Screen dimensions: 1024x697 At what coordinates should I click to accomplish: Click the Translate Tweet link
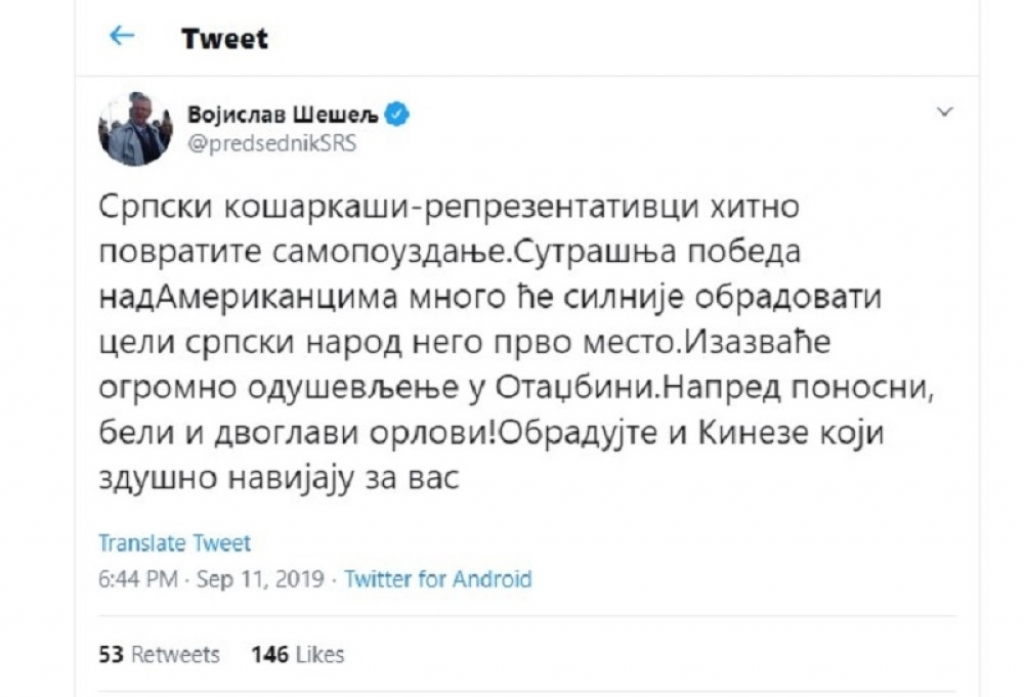coord(174,543)
